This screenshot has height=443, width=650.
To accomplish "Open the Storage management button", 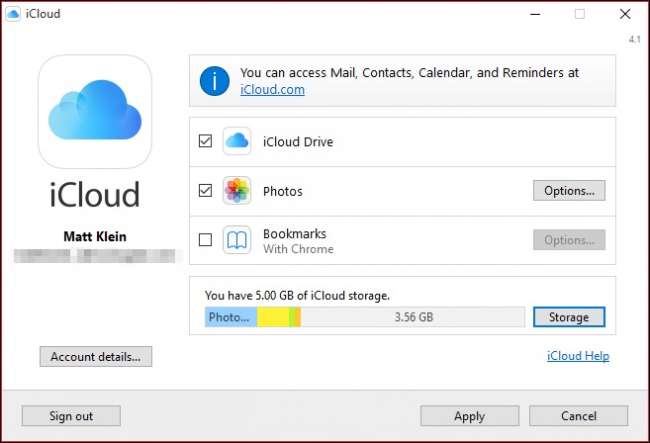I will click(x=569, y=317).
